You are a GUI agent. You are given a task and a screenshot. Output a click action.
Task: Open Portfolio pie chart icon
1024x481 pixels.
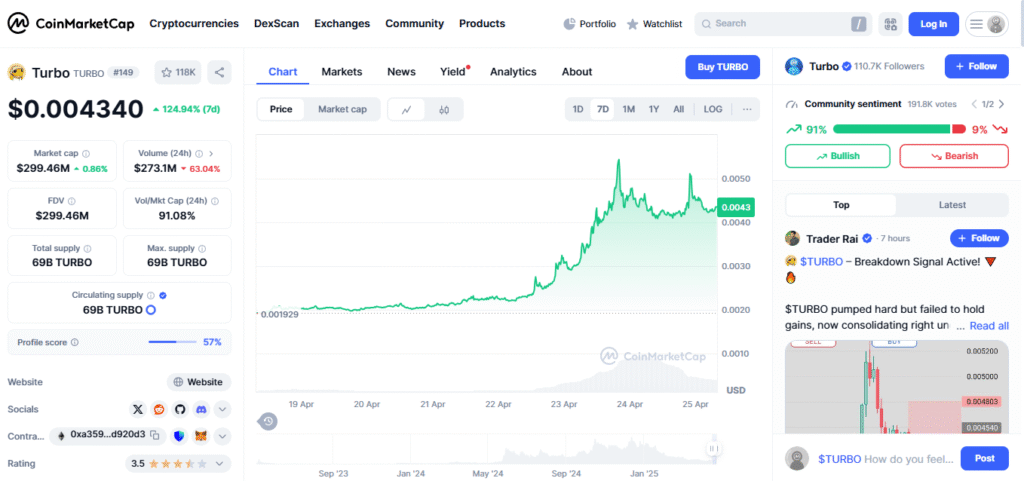[569, 24]
